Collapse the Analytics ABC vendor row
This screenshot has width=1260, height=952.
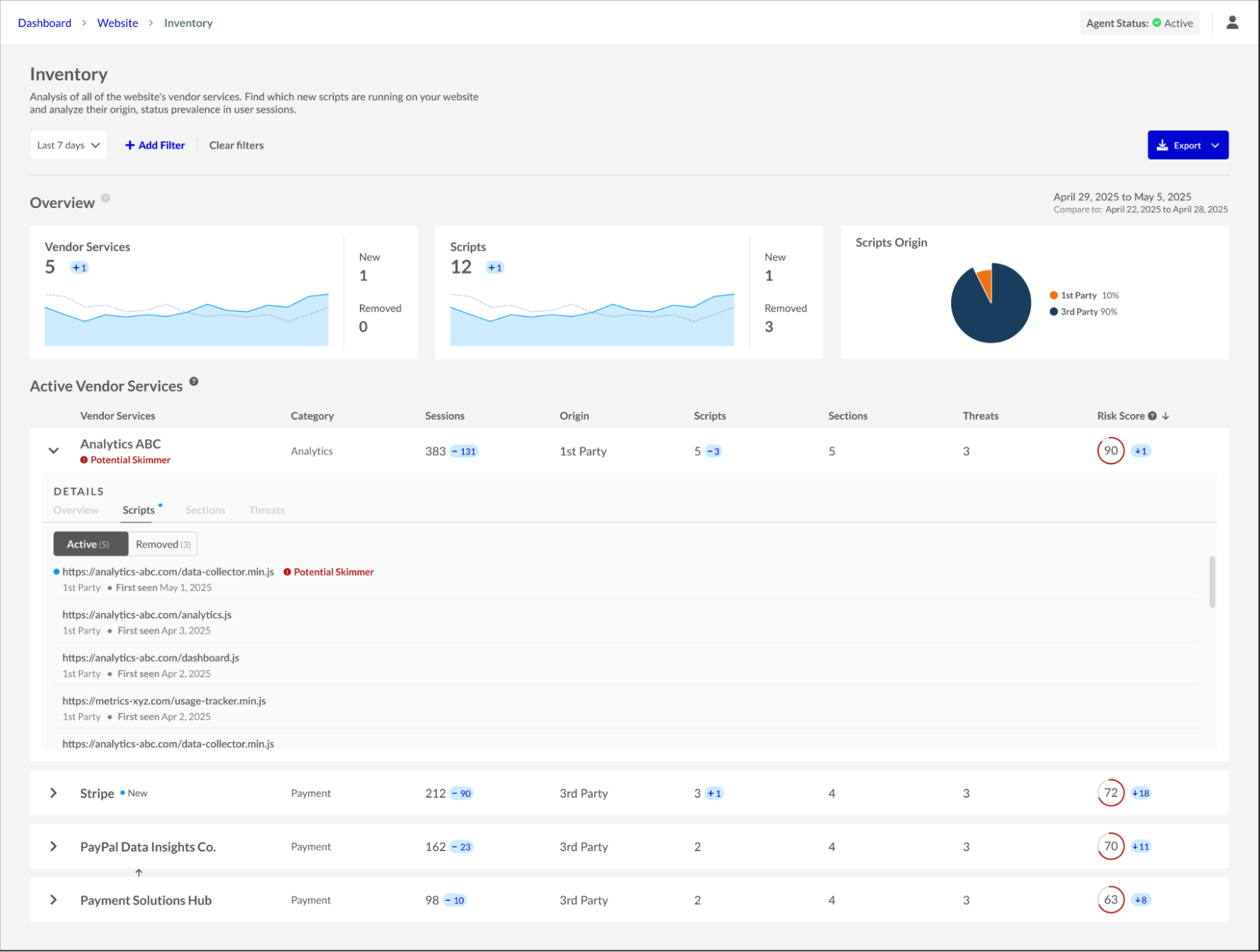[x=54, y=450]
